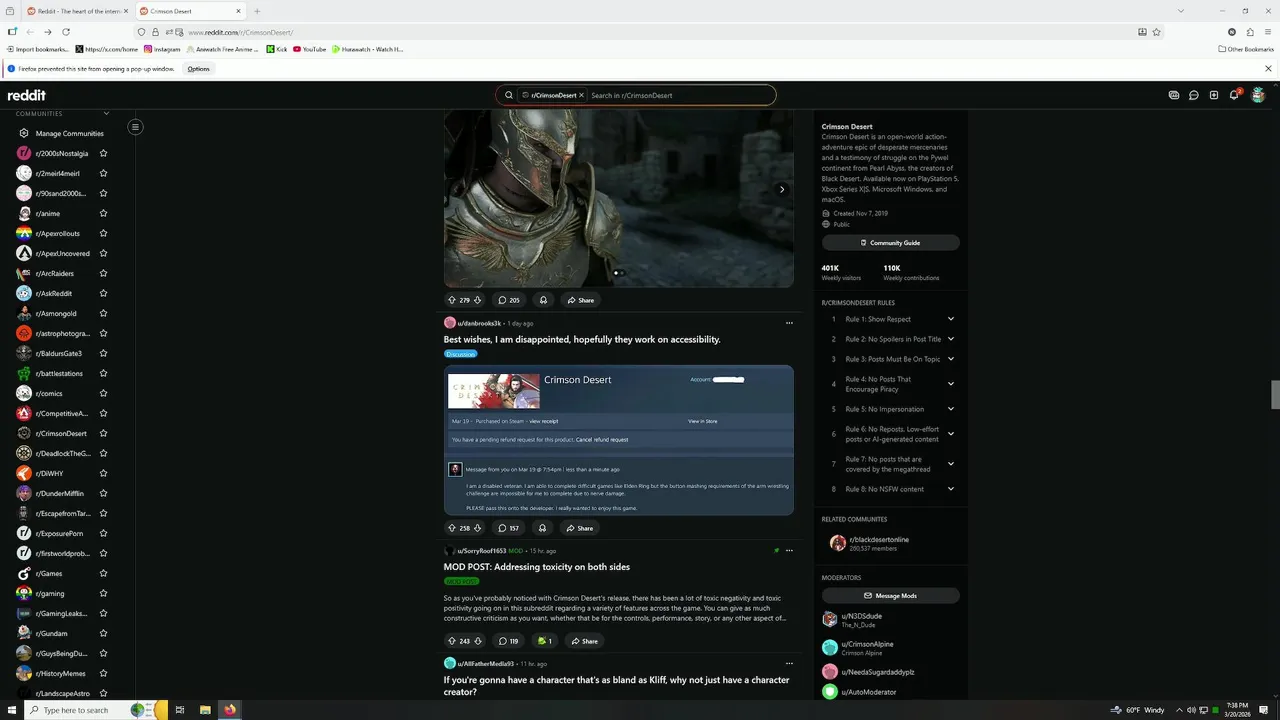This screenshot has height=720, width=1280.
Task: Favorite r/2000sNostalgia with star
Action: [x=103, y=153]
